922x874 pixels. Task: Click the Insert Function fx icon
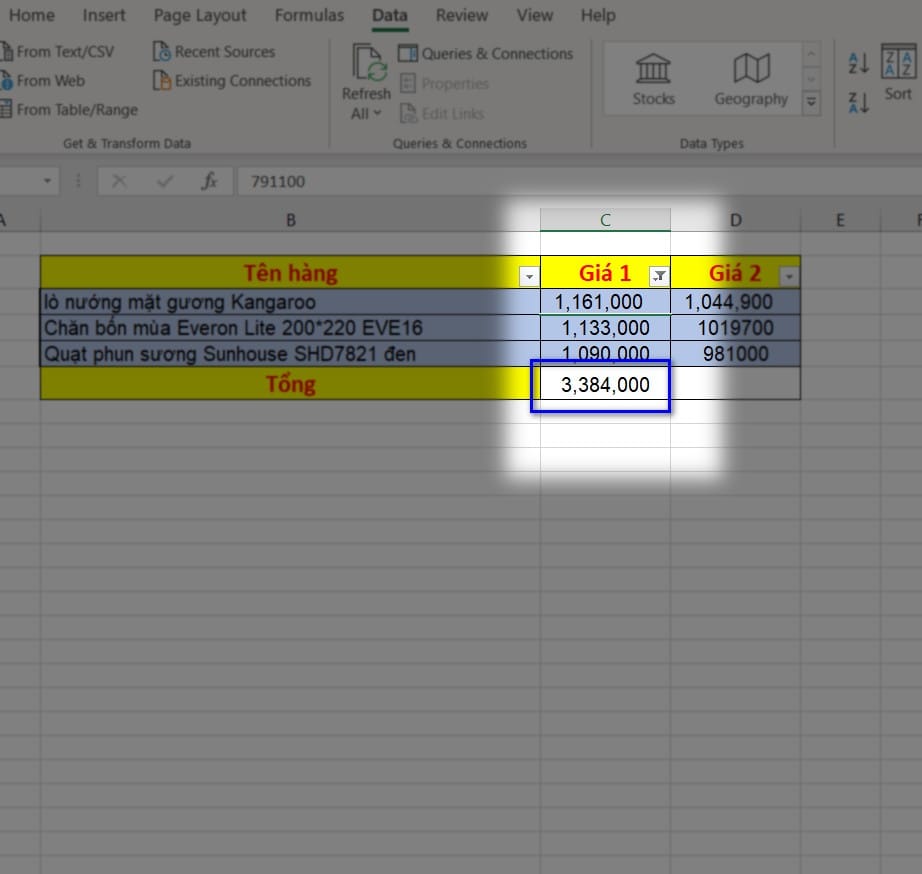209,181
